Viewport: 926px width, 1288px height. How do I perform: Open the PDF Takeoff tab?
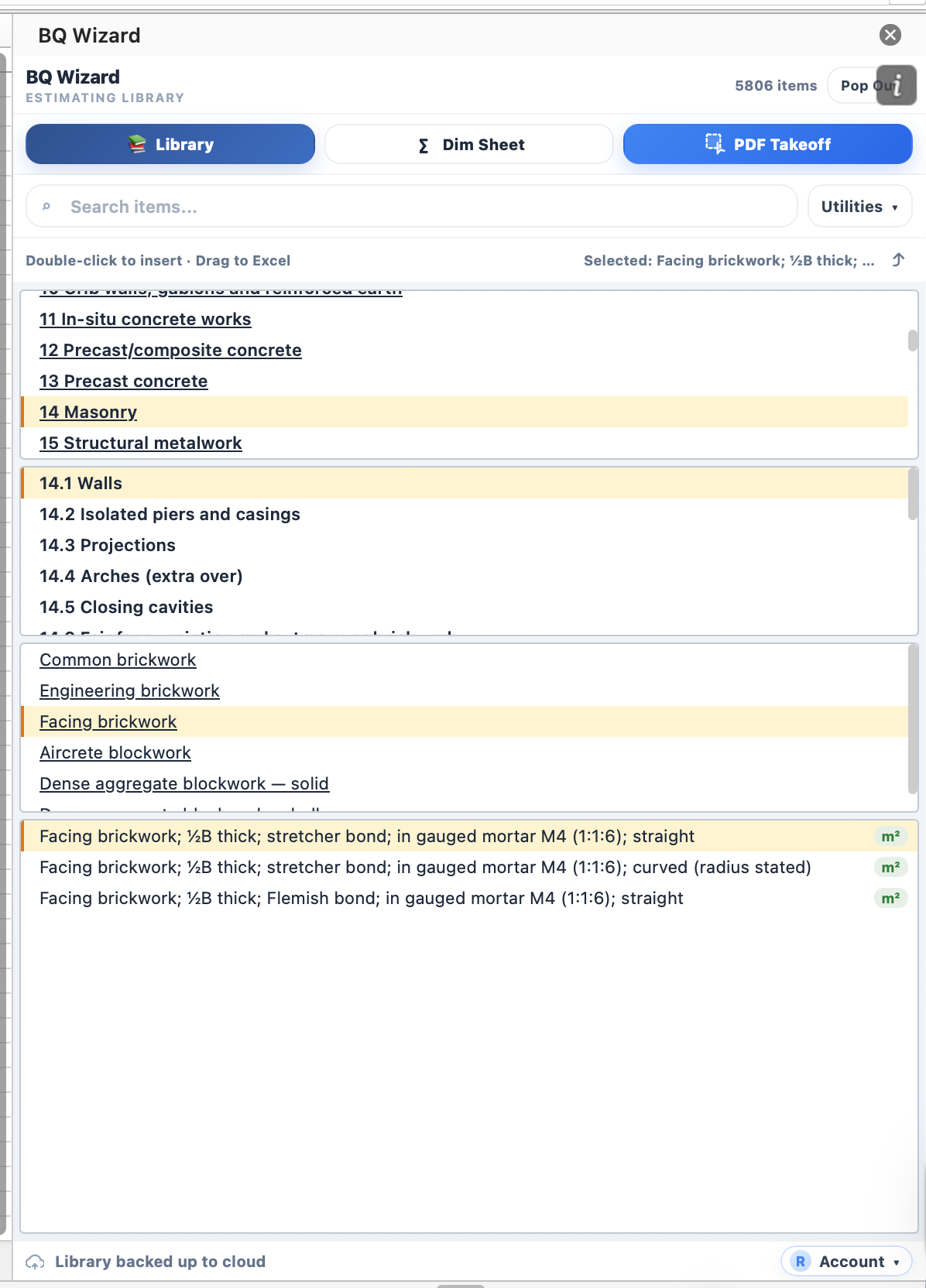click(767, 145)
